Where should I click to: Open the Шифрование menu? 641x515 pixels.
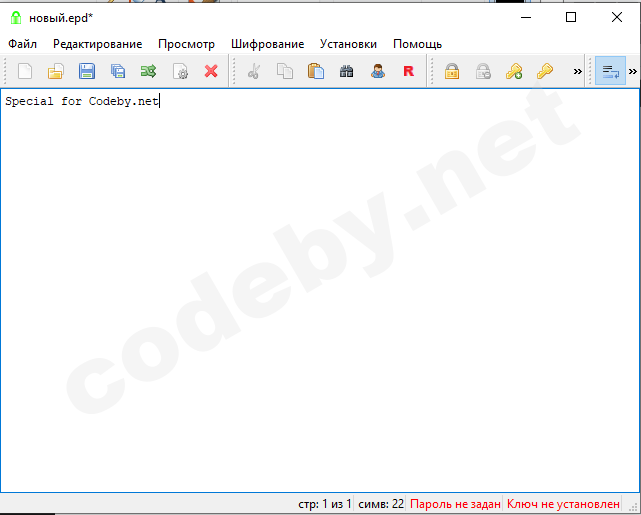pos(267,44)
